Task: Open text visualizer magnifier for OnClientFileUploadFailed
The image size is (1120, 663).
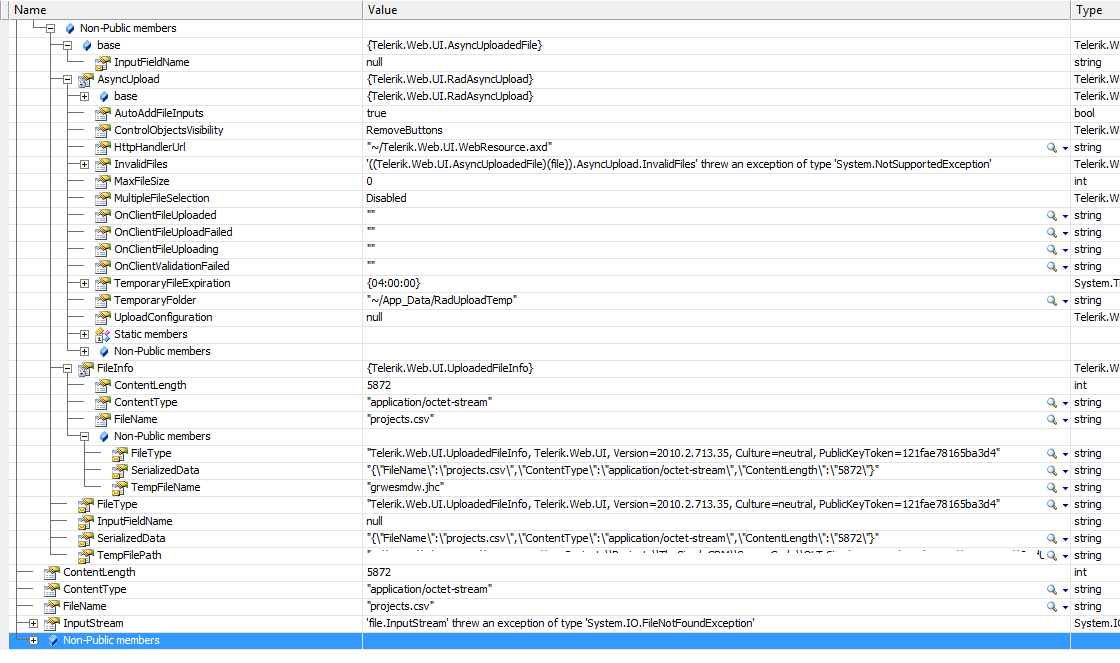Action: (1051, 232)
